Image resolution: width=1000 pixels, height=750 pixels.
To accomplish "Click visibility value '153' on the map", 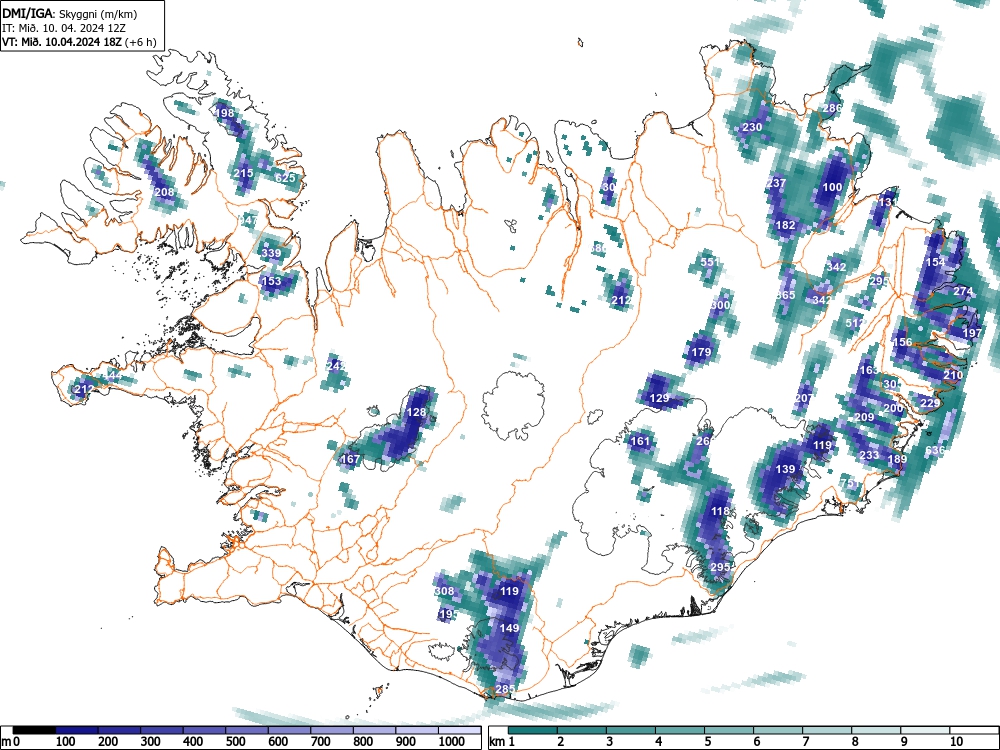I will [x=271, y=281].
